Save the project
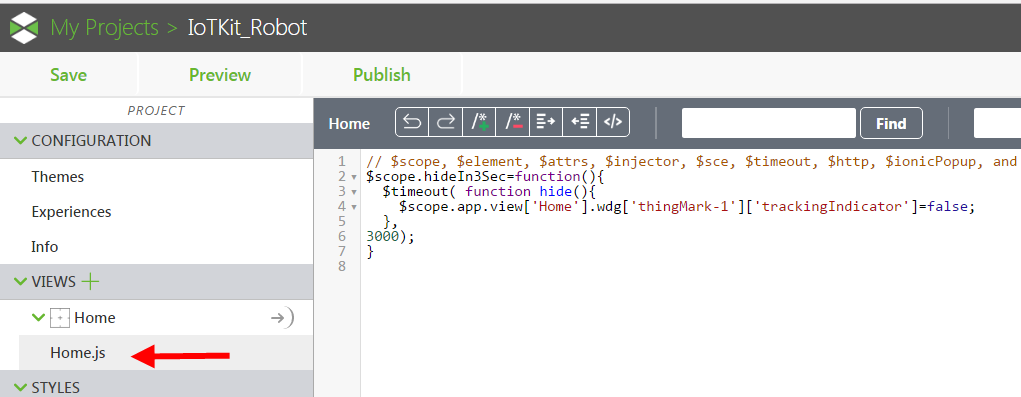 coord(68,75)
